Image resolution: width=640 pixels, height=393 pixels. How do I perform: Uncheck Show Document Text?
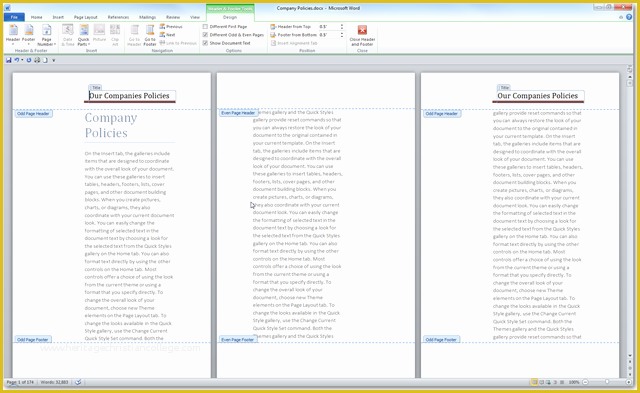[227, 43]
